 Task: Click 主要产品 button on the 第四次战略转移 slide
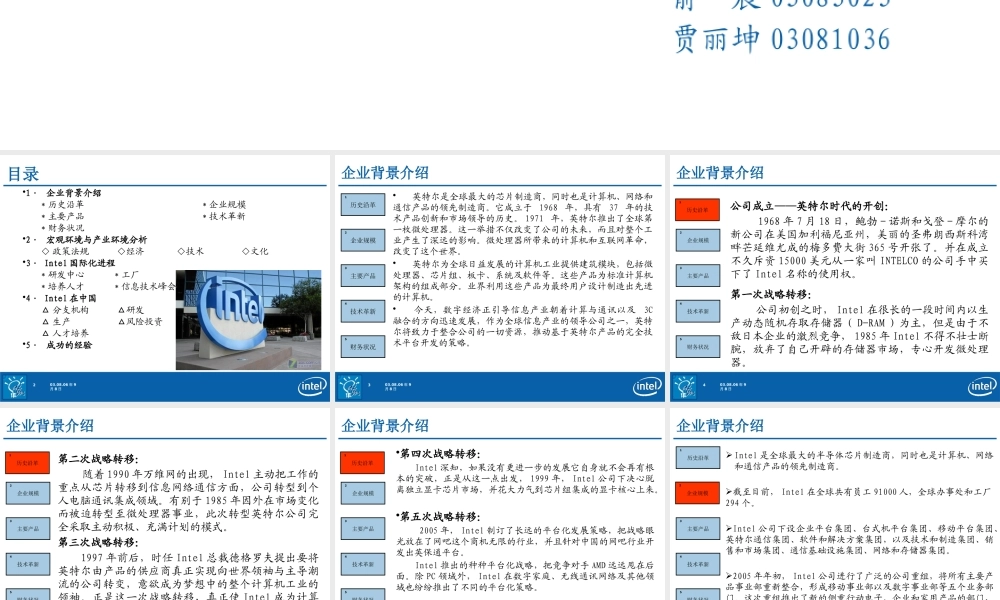362,529
